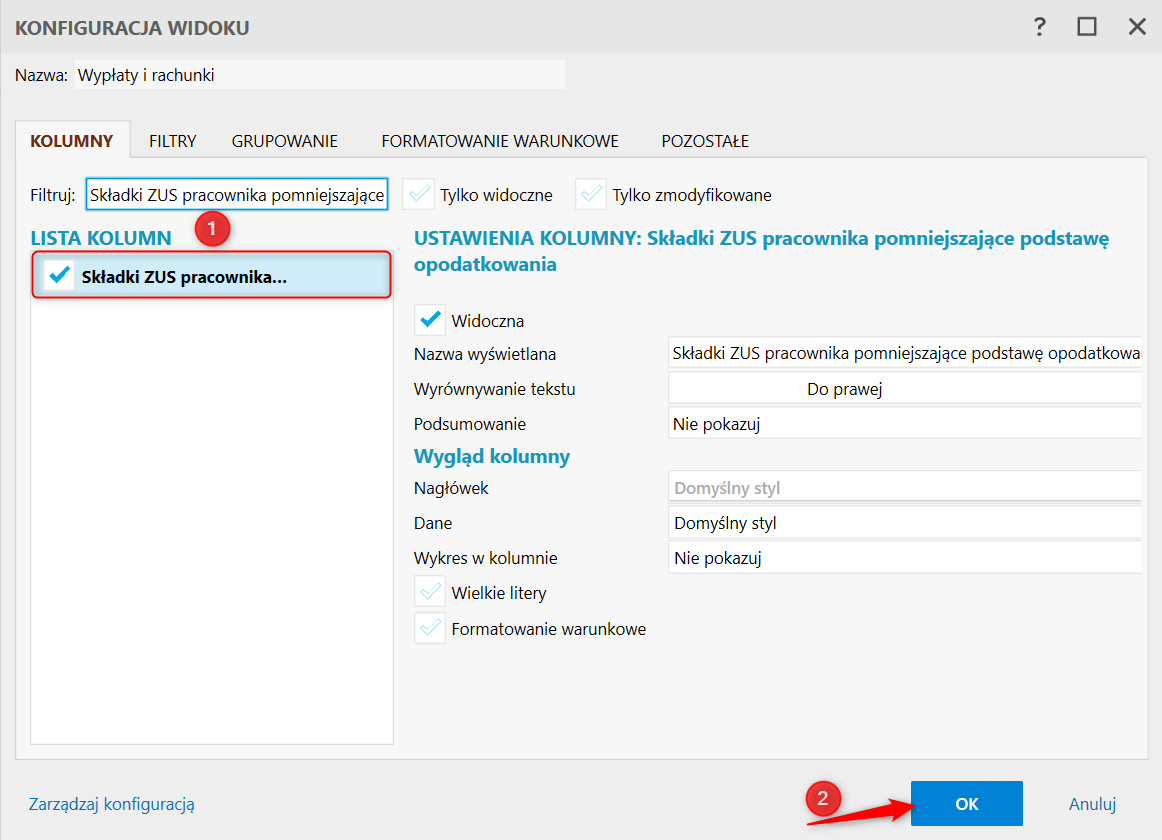1162x840 pixels.
Task: Enable the Wielkie litery checkbox
Action: (430, 592)
